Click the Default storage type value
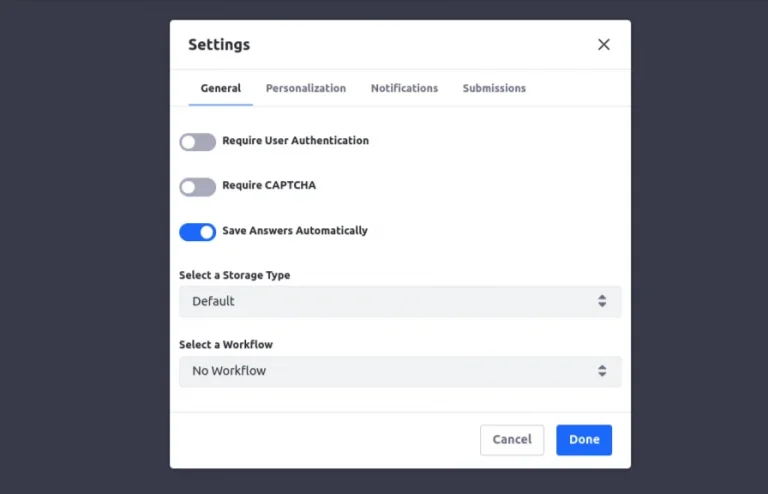This screenshot has width=768, height=494. click(213, 301)
